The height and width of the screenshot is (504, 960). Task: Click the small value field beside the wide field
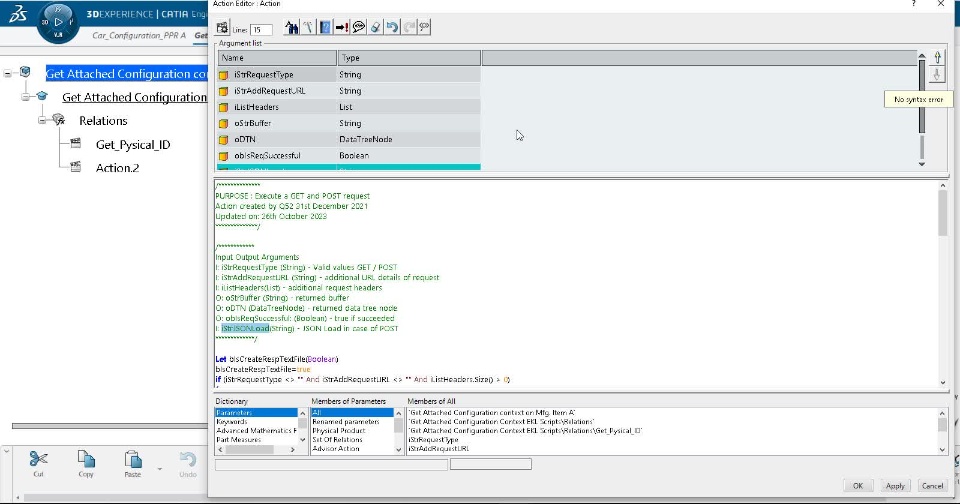click(490, 465)
